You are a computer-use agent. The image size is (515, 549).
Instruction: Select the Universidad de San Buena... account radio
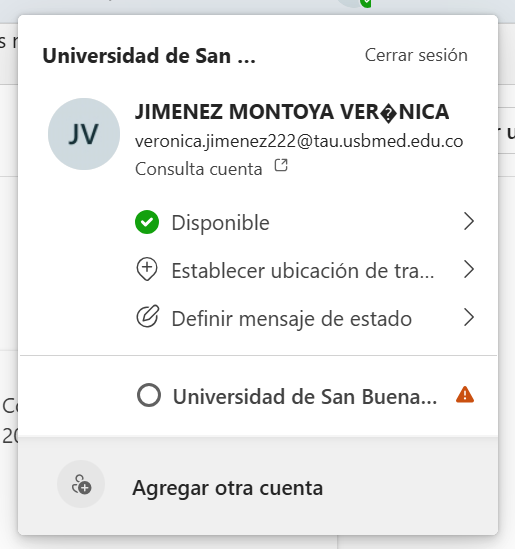tap(149, 396)
